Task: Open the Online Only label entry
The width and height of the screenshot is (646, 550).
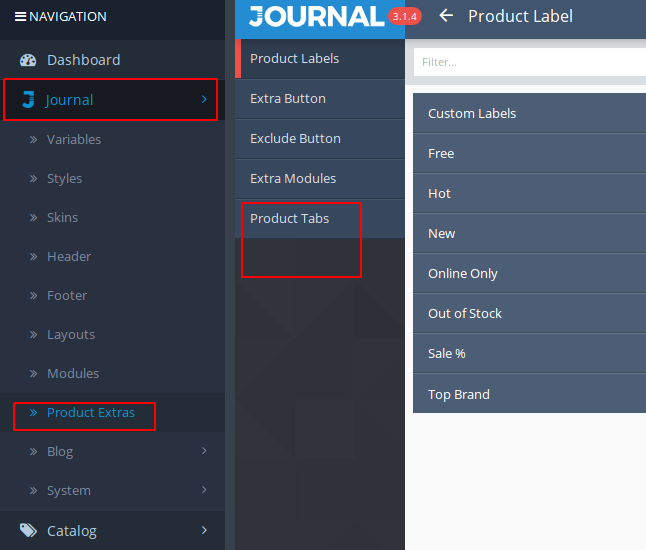Action: point(529,273)
